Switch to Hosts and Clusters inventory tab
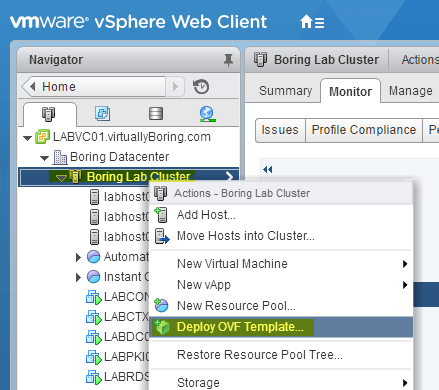The image size is (439, 390). tap(49, 114)
